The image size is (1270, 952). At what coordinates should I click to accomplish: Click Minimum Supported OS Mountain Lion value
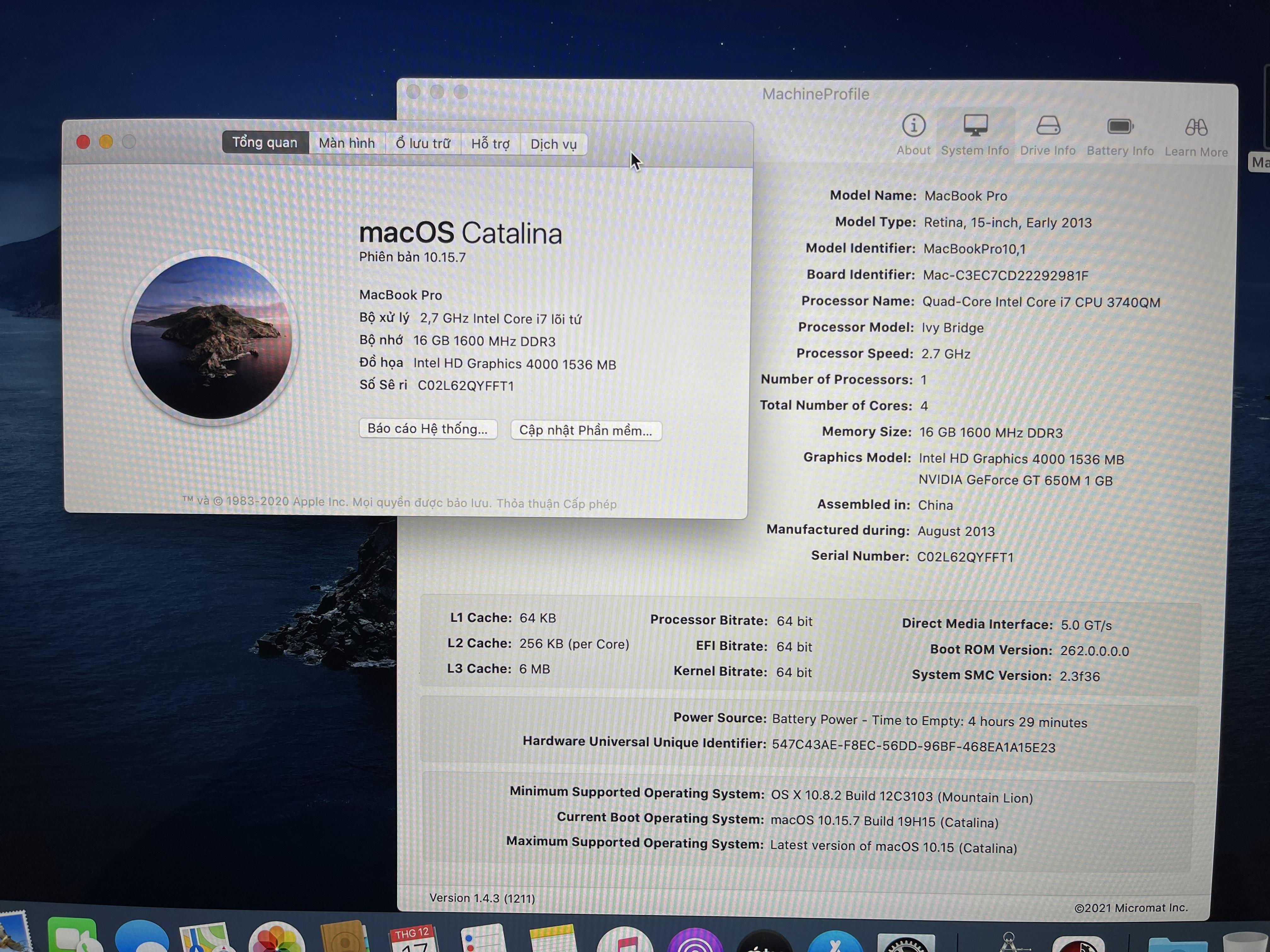[901, 796]
